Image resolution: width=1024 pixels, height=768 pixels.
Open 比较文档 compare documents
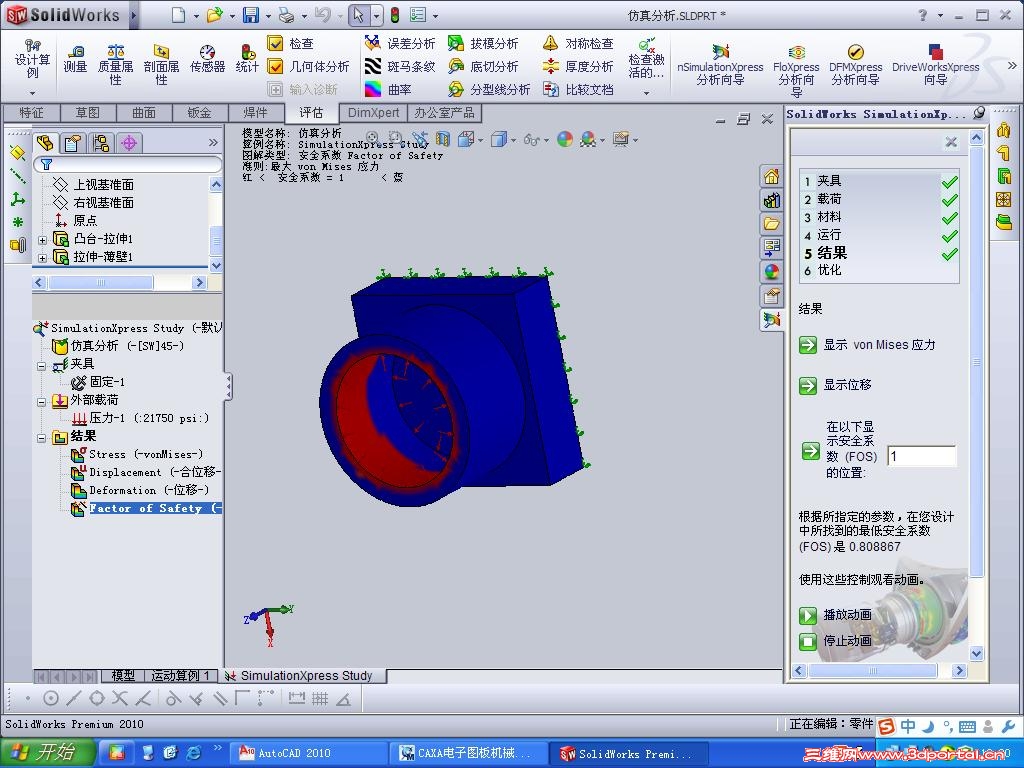pos(579,89)
